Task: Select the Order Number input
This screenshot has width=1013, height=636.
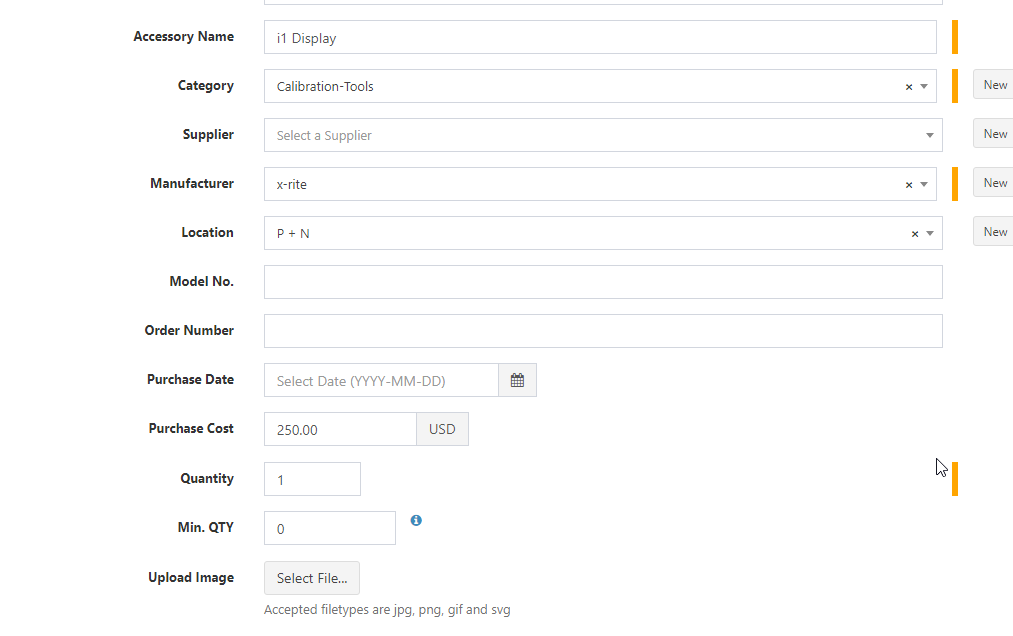Action: point(600,330)
